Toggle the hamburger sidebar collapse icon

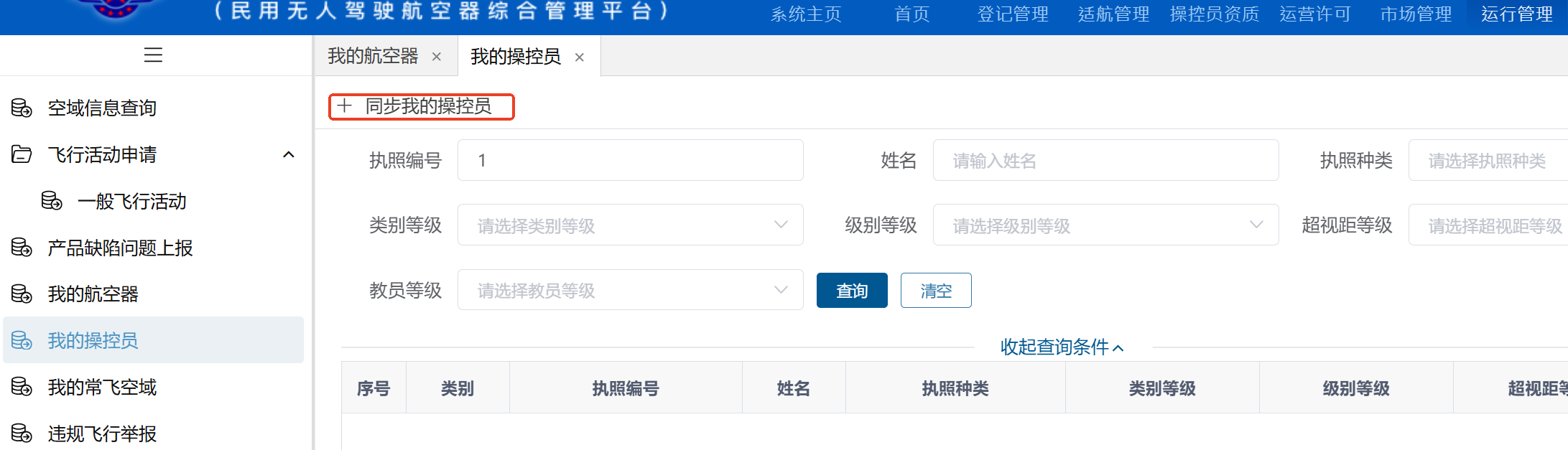tap(153, 55)
